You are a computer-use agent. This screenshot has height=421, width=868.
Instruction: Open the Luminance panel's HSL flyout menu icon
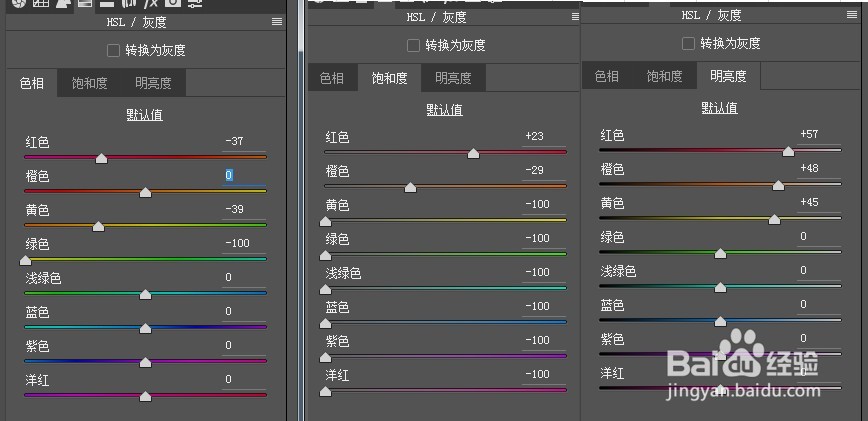852,15
